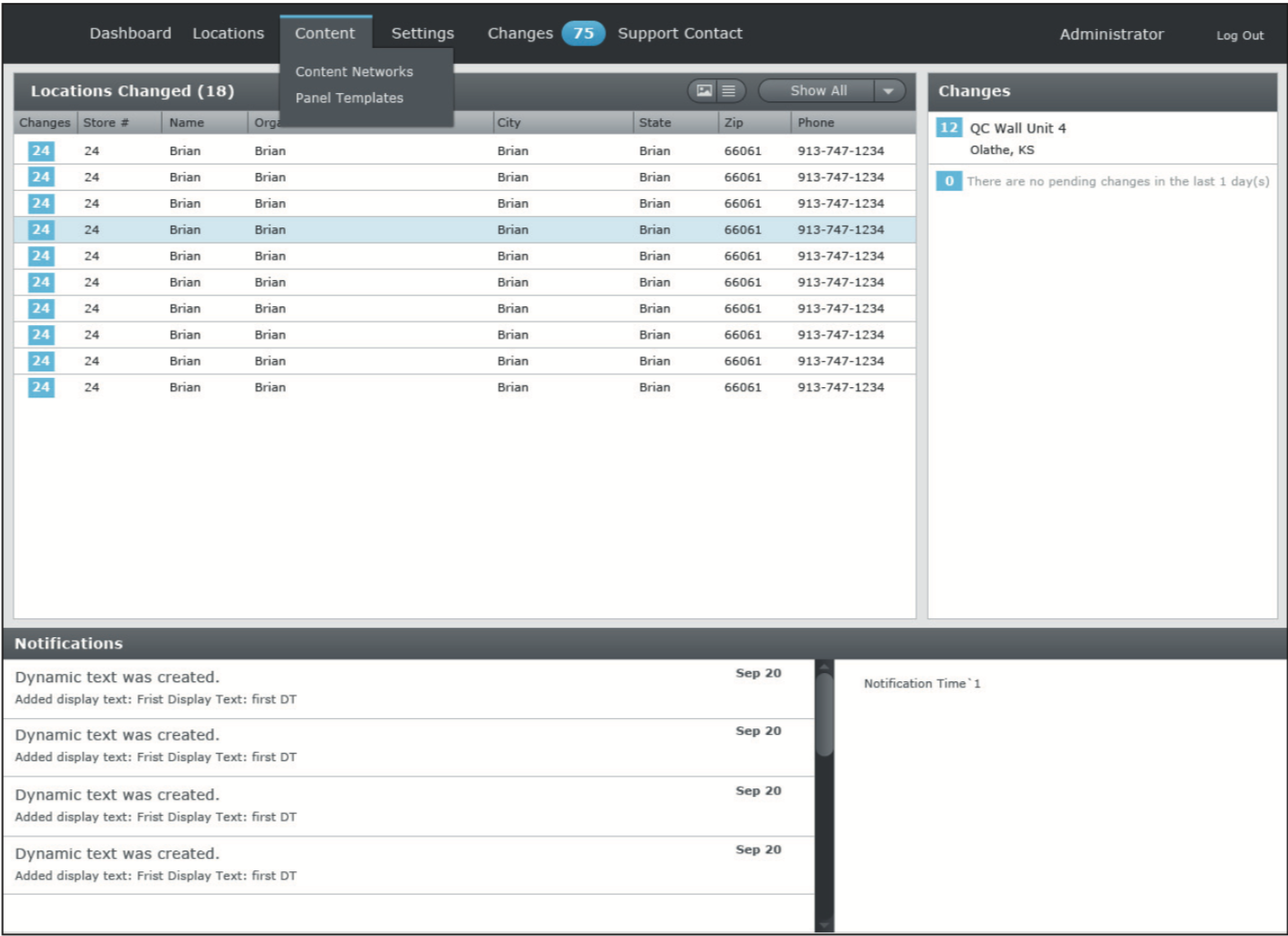Open the Settings menu
Screen dimensions: 1288x936
pyautogui.click(x=422, y=33)
